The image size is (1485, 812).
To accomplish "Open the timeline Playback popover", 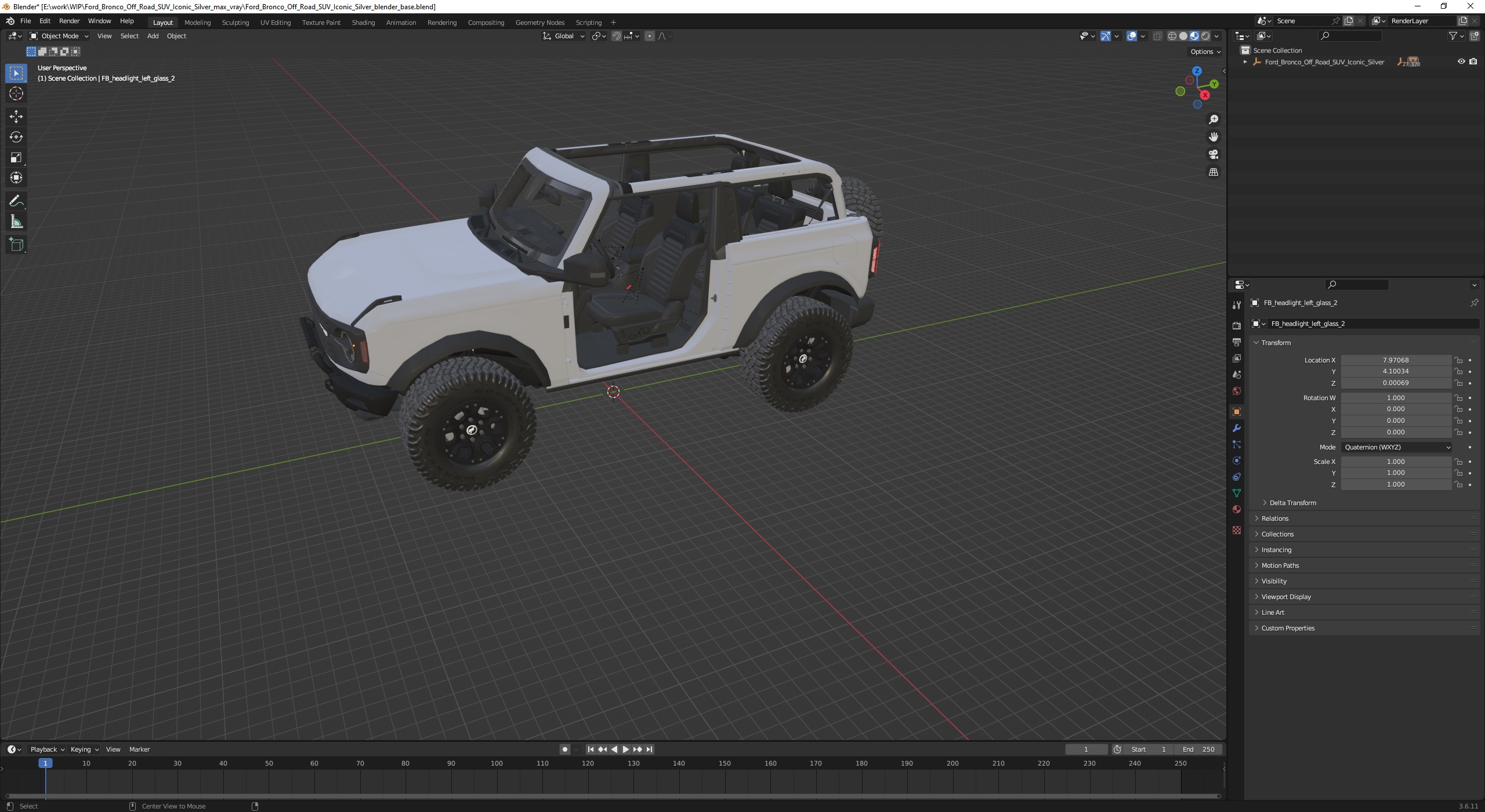I will 47,749.
